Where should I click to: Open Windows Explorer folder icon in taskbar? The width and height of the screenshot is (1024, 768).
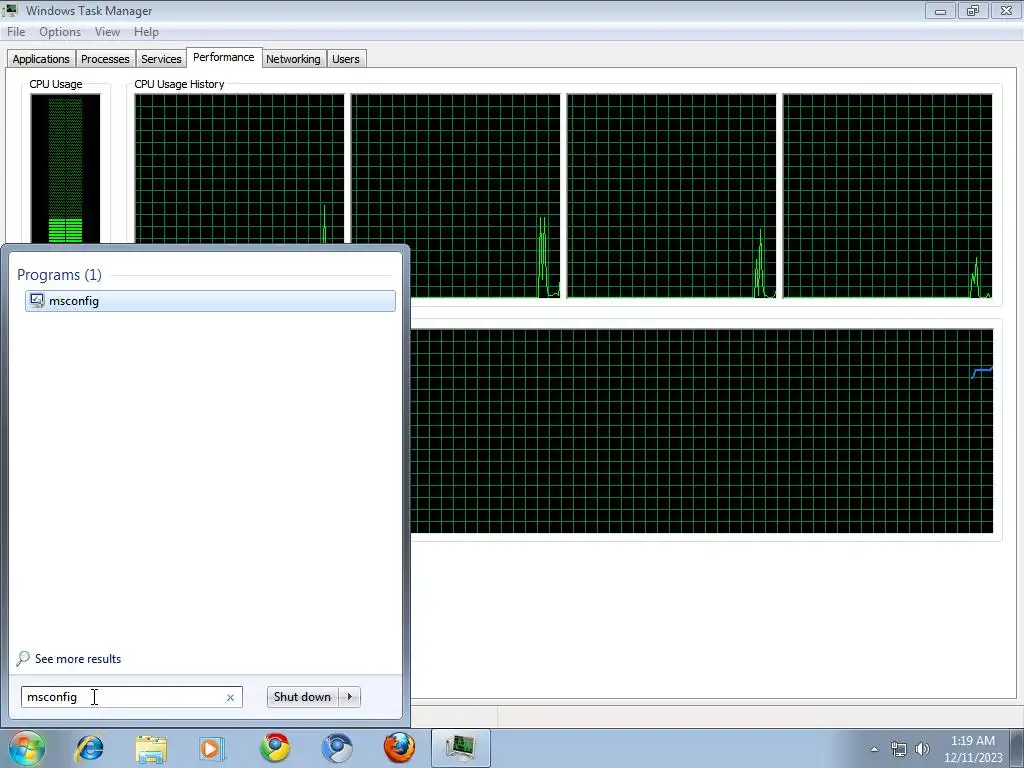pyautogui.click(x=151, y=748)
